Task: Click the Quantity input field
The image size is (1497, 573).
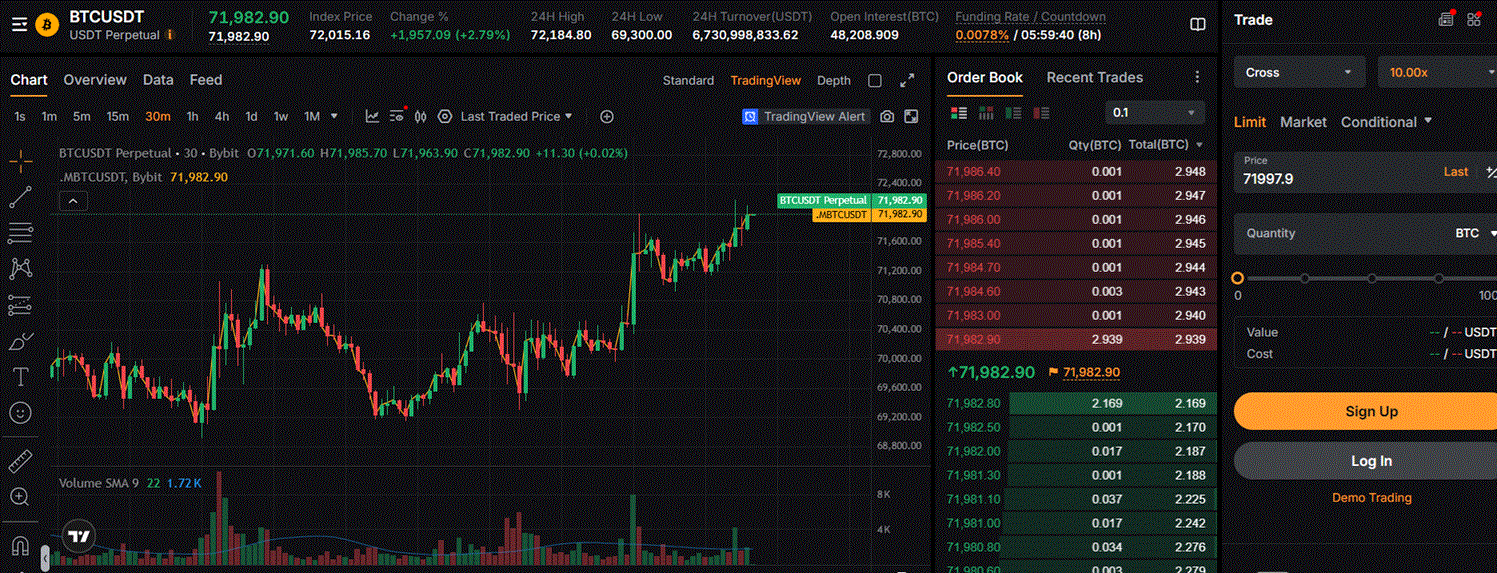Action: click(x=1365, y=233)
